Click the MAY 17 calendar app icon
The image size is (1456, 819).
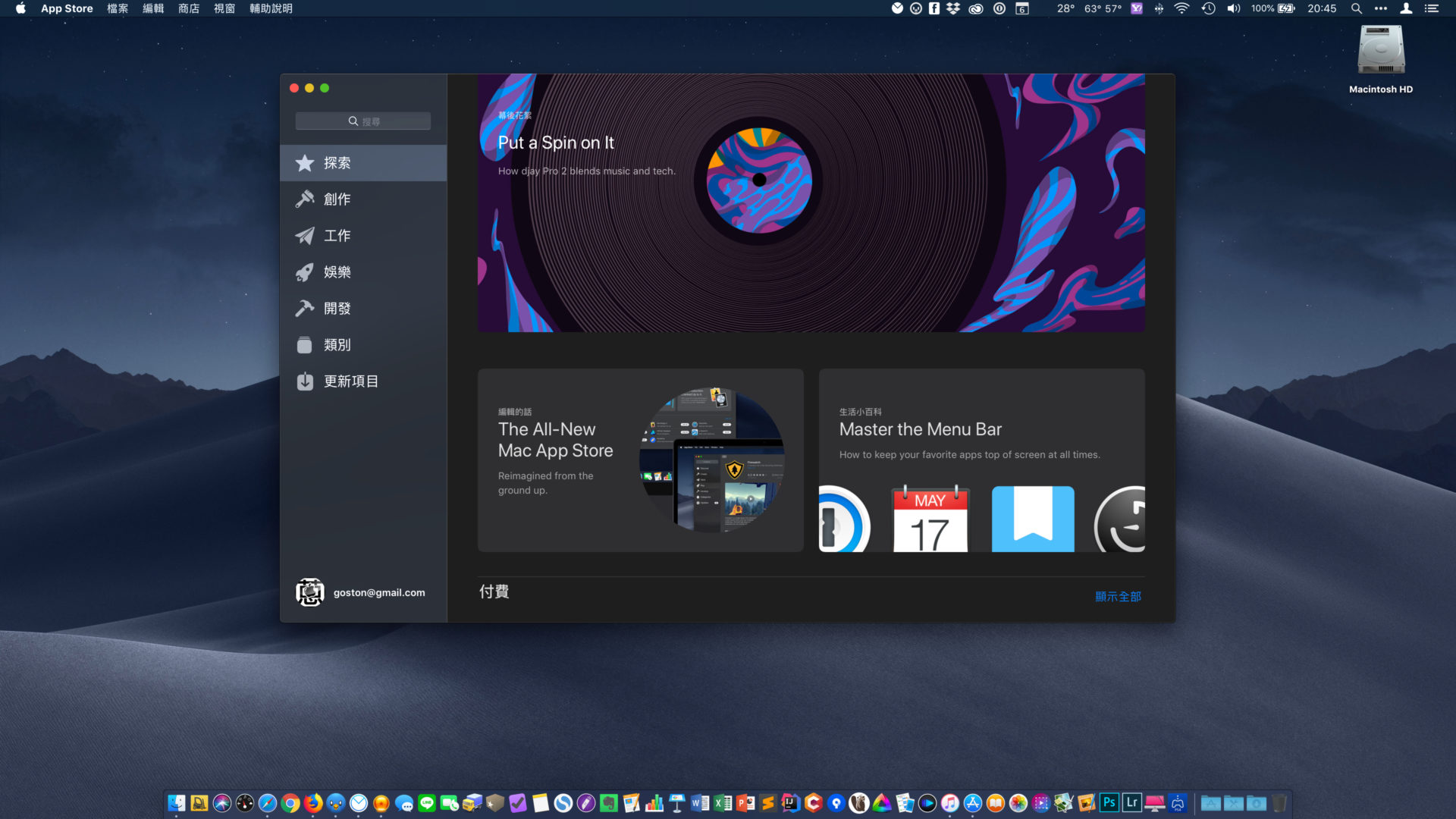(930, 519)
